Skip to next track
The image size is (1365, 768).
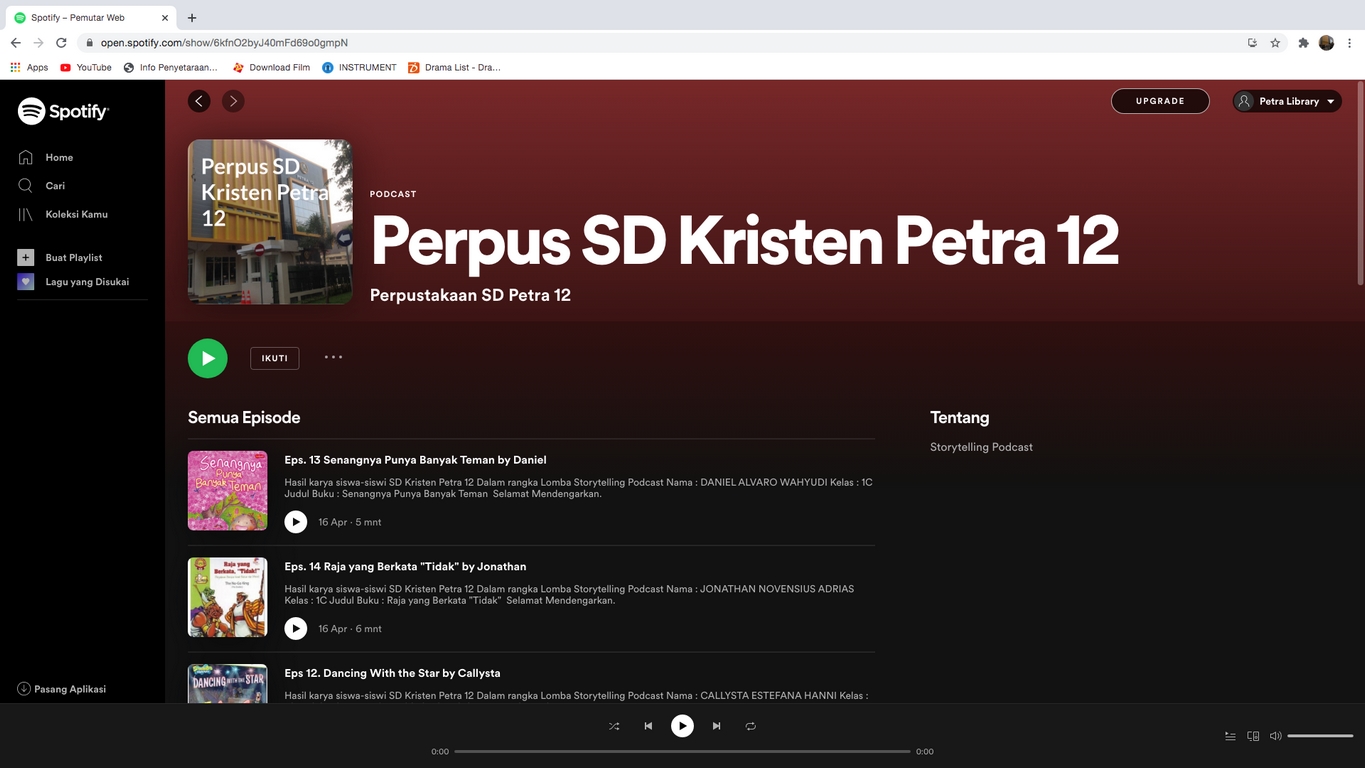716,726
